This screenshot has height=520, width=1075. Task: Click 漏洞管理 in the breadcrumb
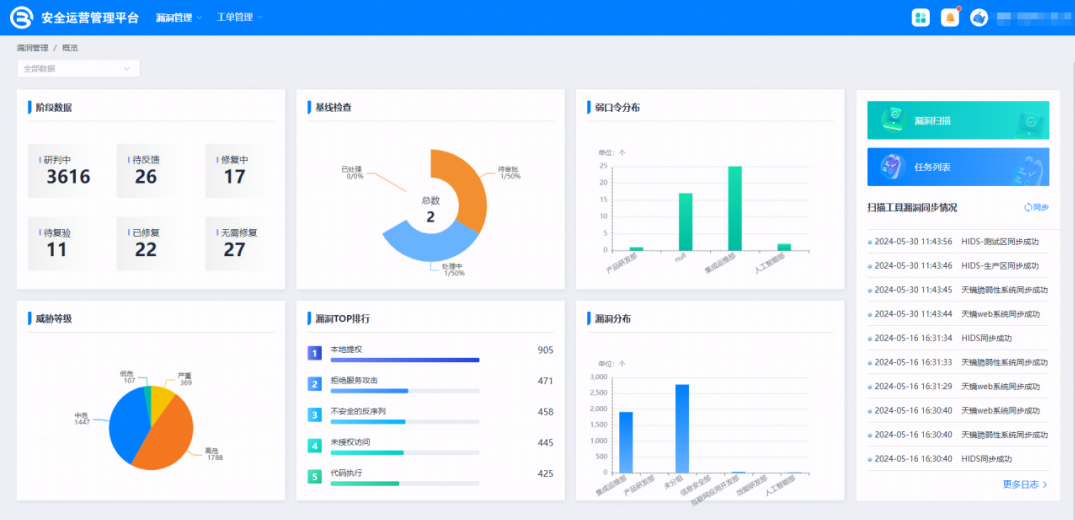click(x=32, y=48)
